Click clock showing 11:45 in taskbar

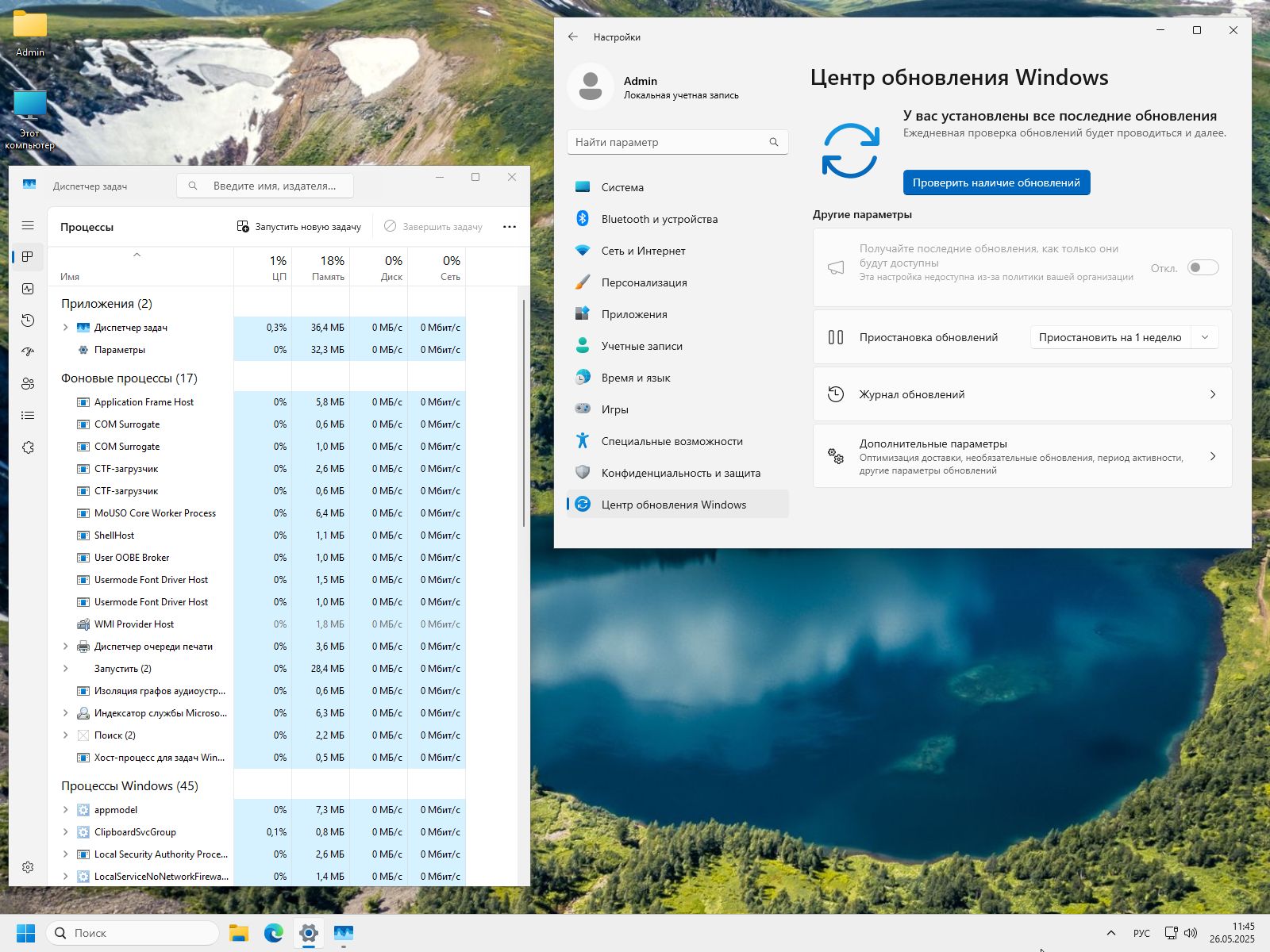click(x=1232, y=933)
